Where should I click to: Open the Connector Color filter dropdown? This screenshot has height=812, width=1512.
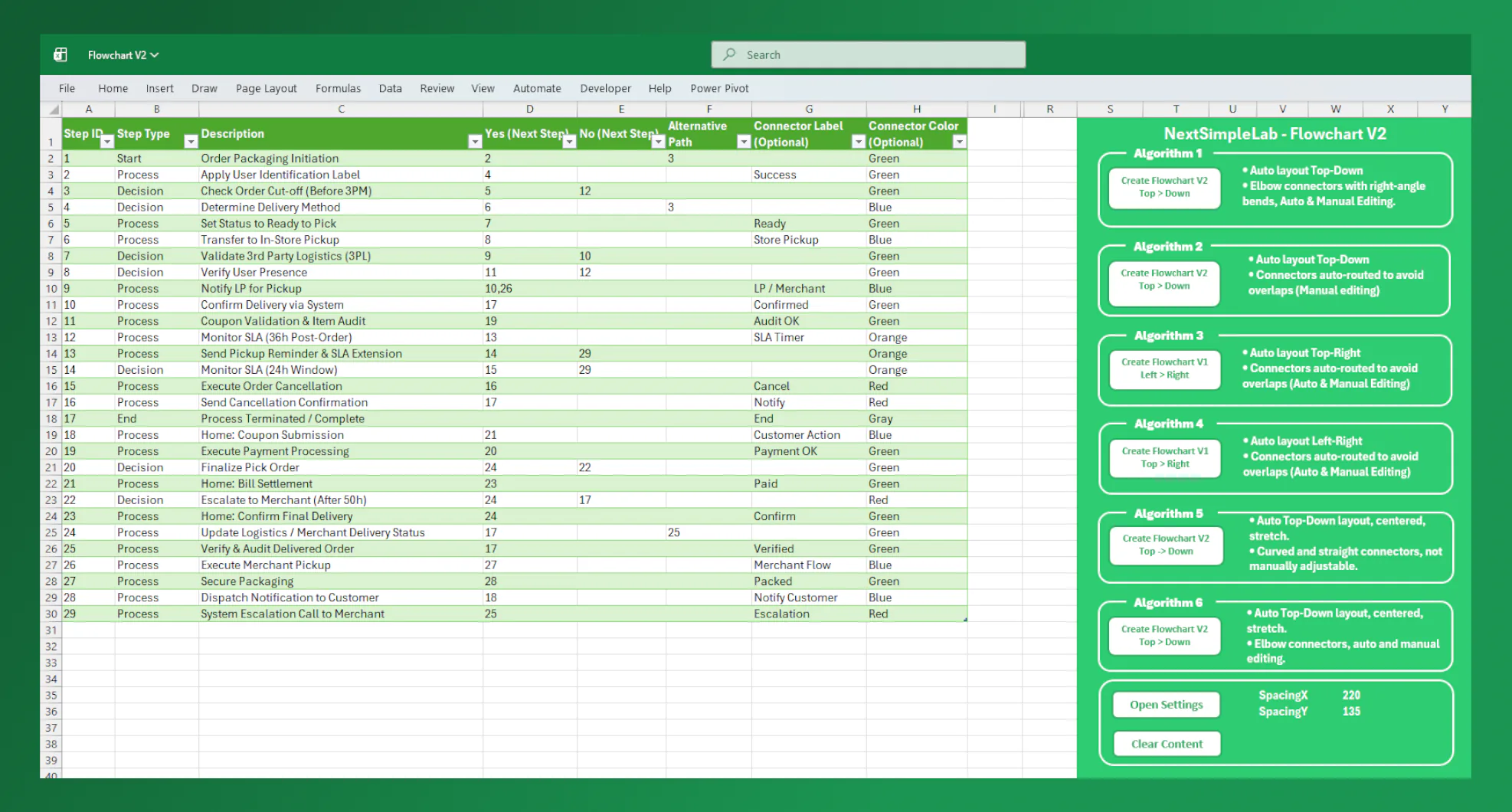958,142
